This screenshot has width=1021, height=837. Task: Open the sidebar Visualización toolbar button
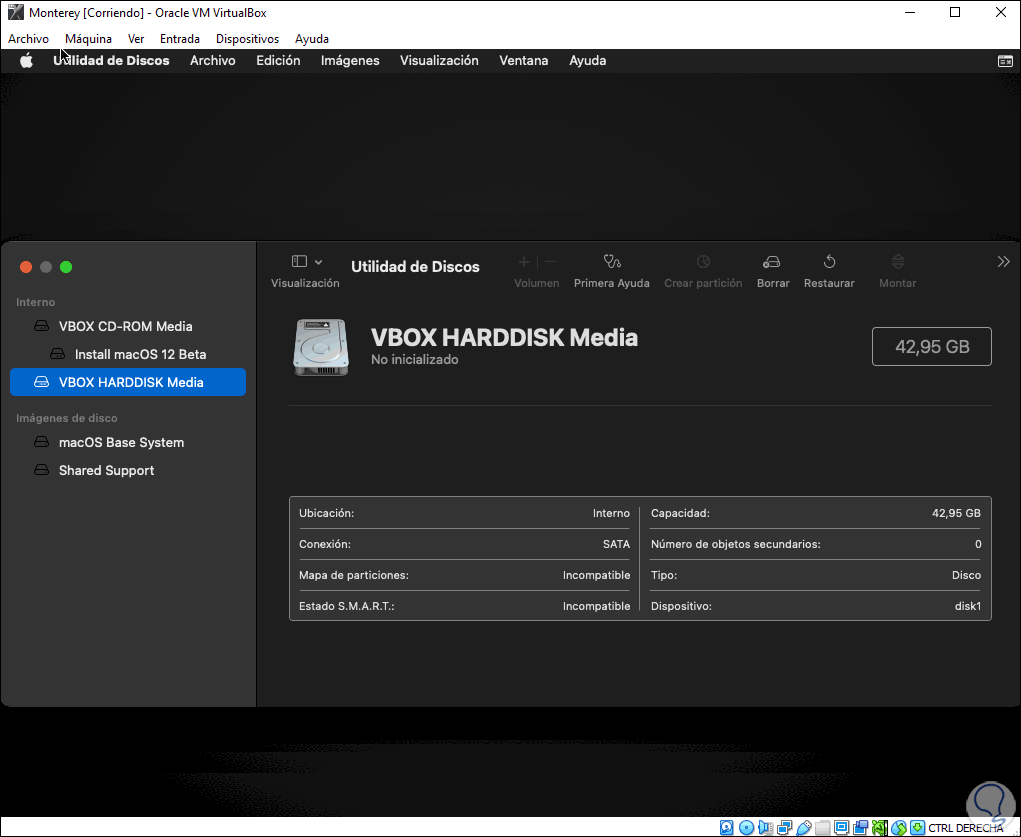[x=300, y=261]
